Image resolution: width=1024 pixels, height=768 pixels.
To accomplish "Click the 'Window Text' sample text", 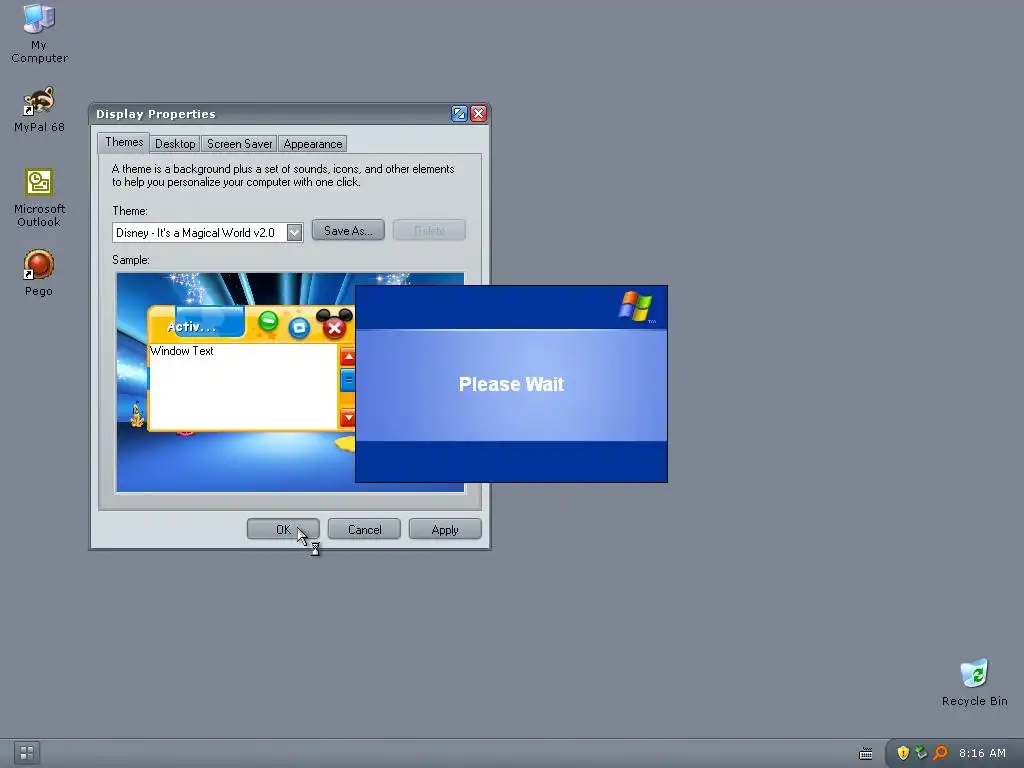I will (x=182, y=351).
